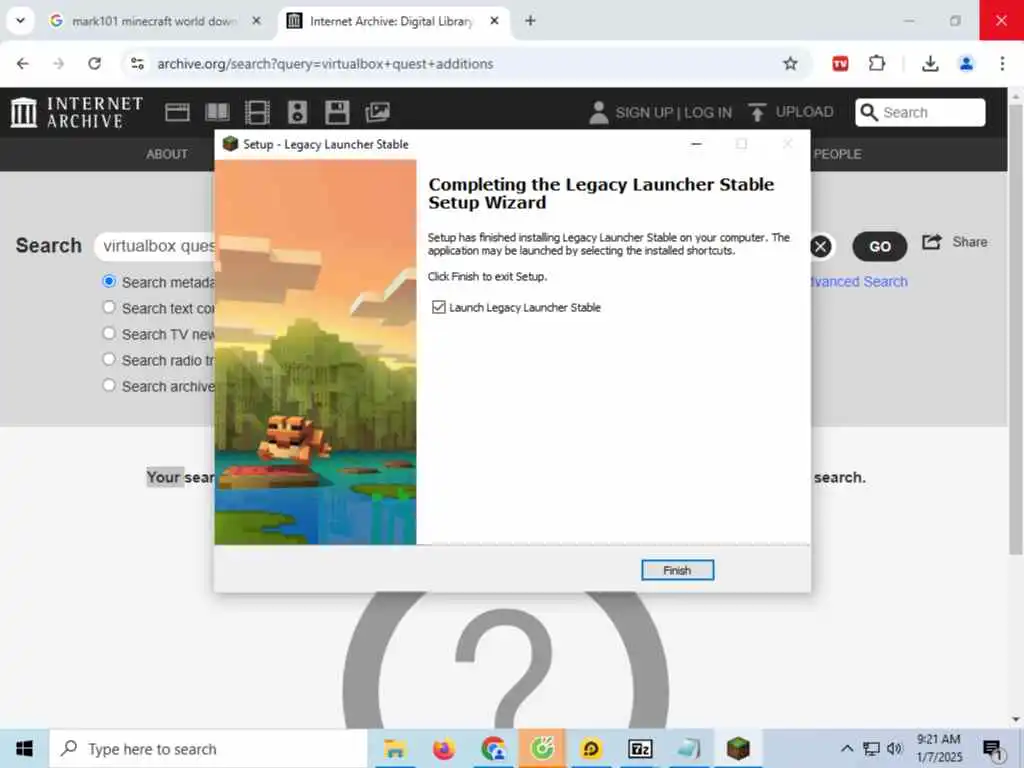The width and height of the screenshot is (1024, 768).
Task: Open the Windows Start menu
Action: (24, 748)
